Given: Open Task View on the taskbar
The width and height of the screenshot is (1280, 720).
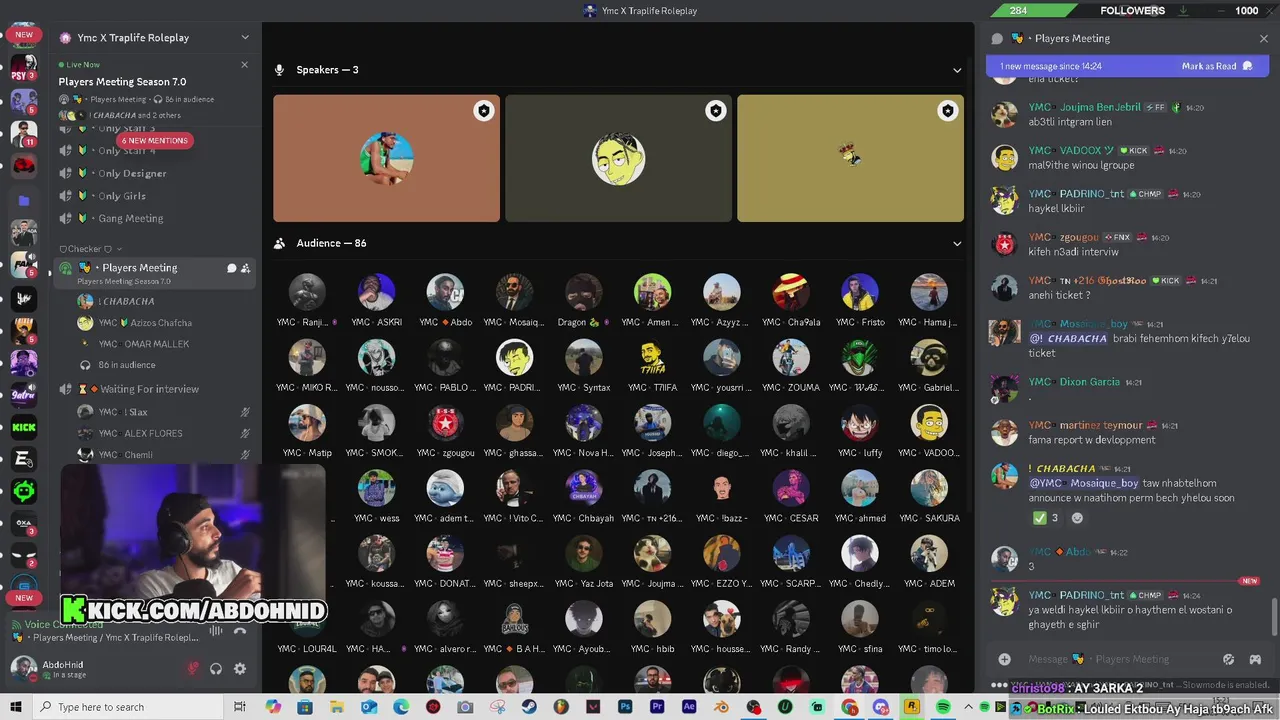Looking at the screenshot, I should 240,707.
